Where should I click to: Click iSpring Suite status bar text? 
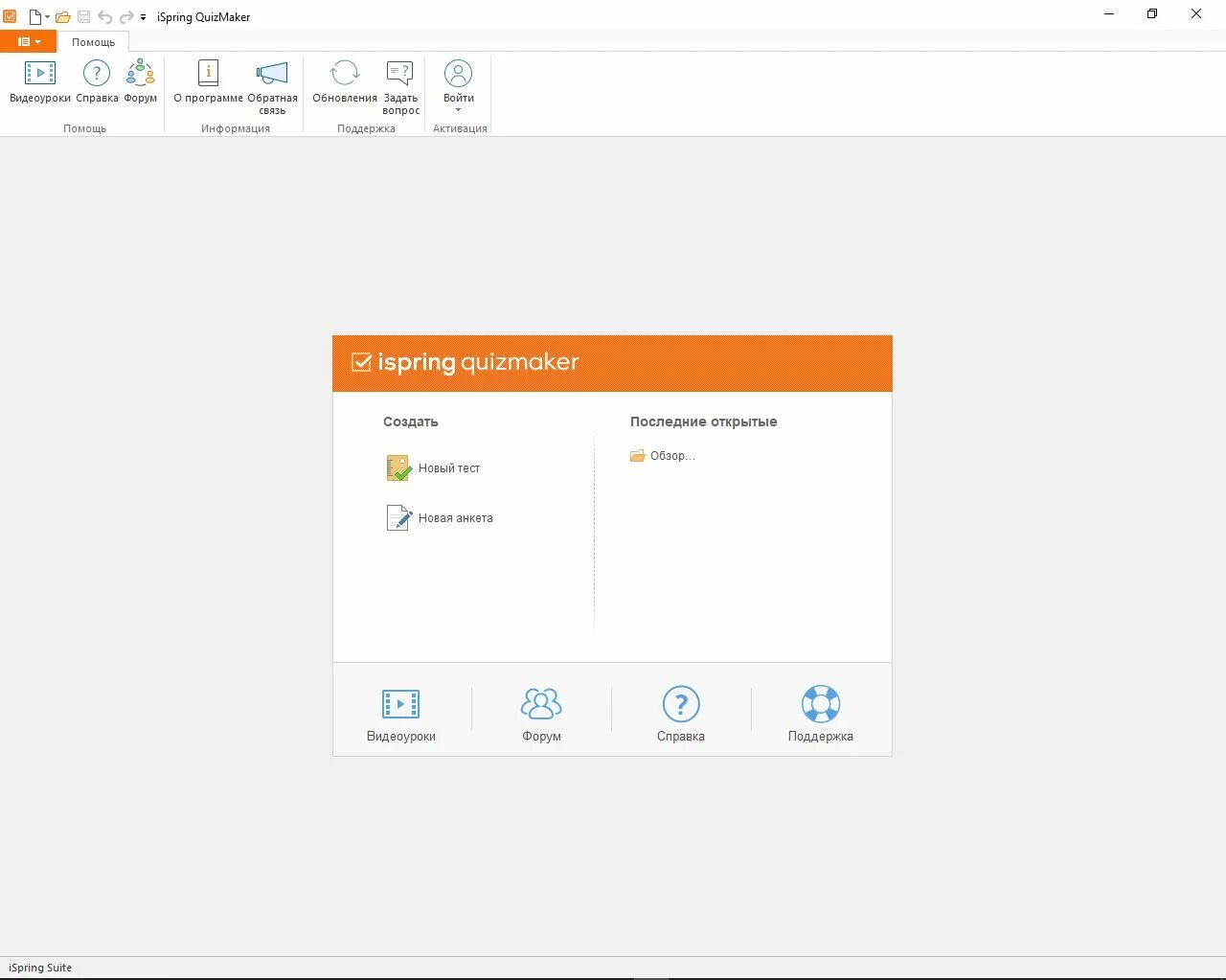point(40,968)
